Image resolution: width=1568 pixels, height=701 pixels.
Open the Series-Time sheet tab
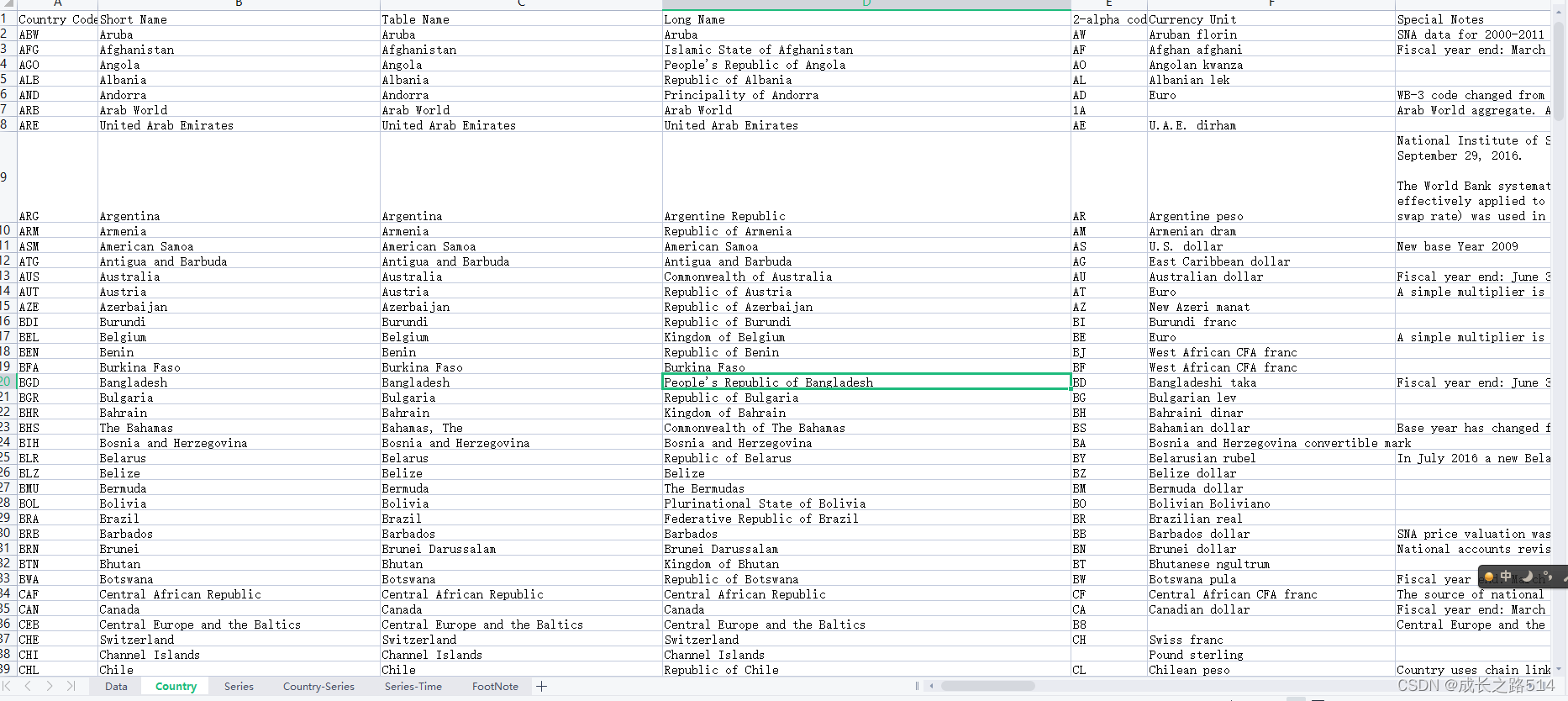tap(413, 687)
